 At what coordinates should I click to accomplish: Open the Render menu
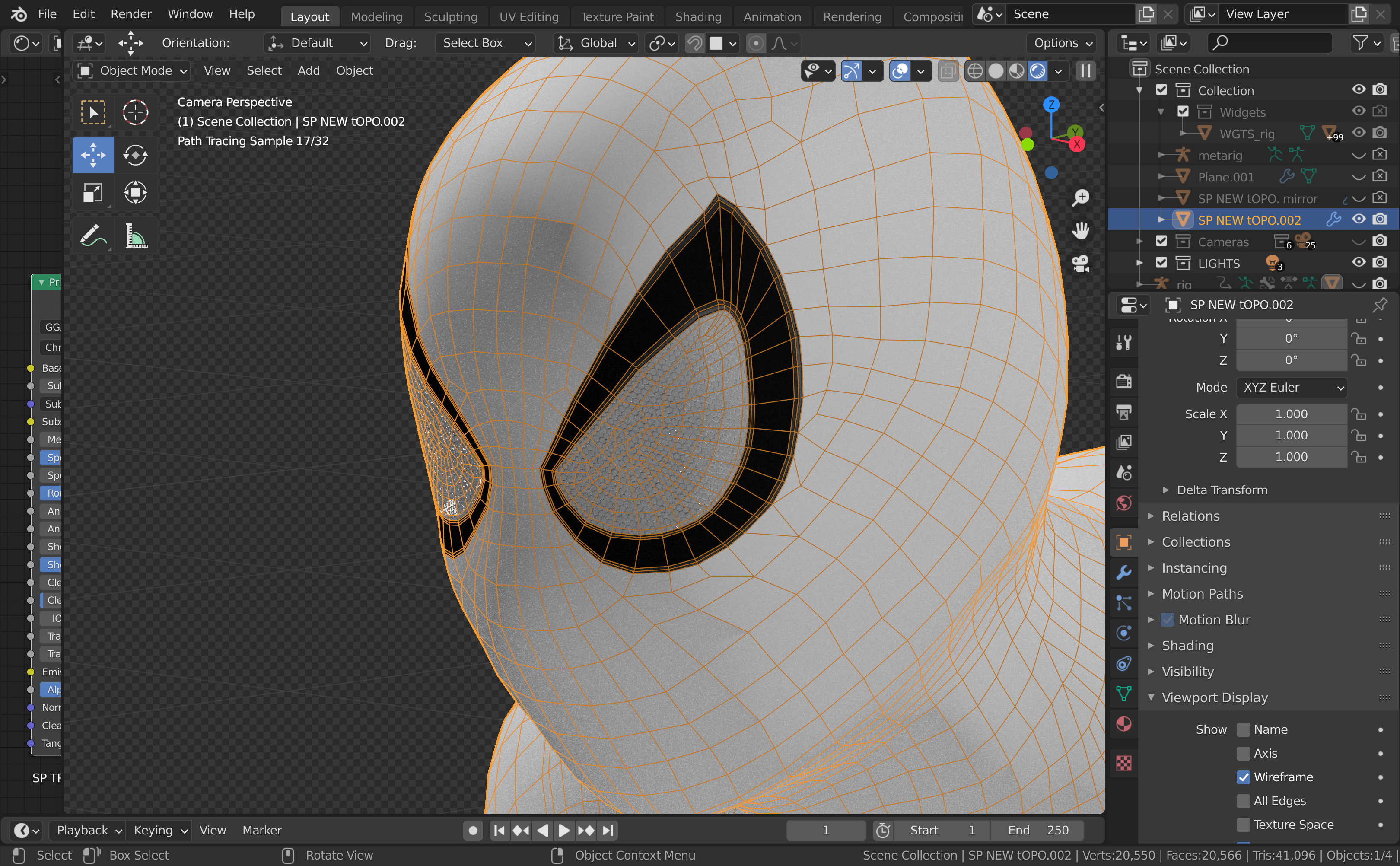(x=130, y=14)
